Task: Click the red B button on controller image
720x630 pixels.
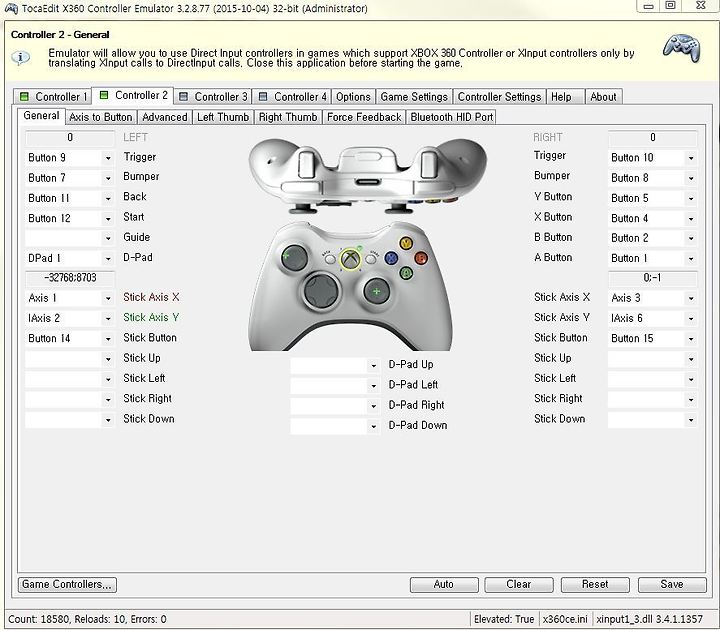Action: point(421,258)
